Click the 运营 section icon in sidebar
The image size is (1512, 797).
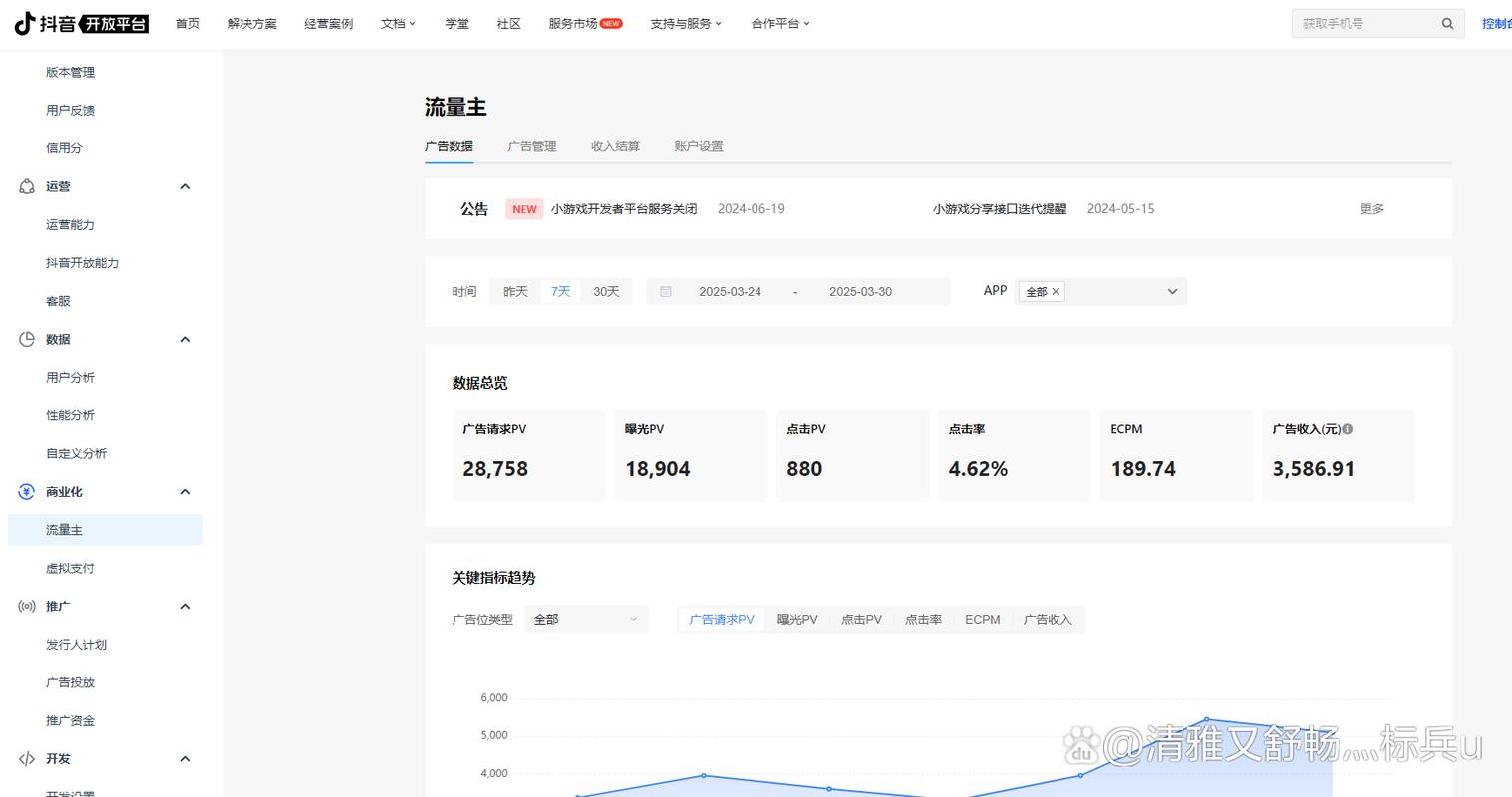click(27, 187)
